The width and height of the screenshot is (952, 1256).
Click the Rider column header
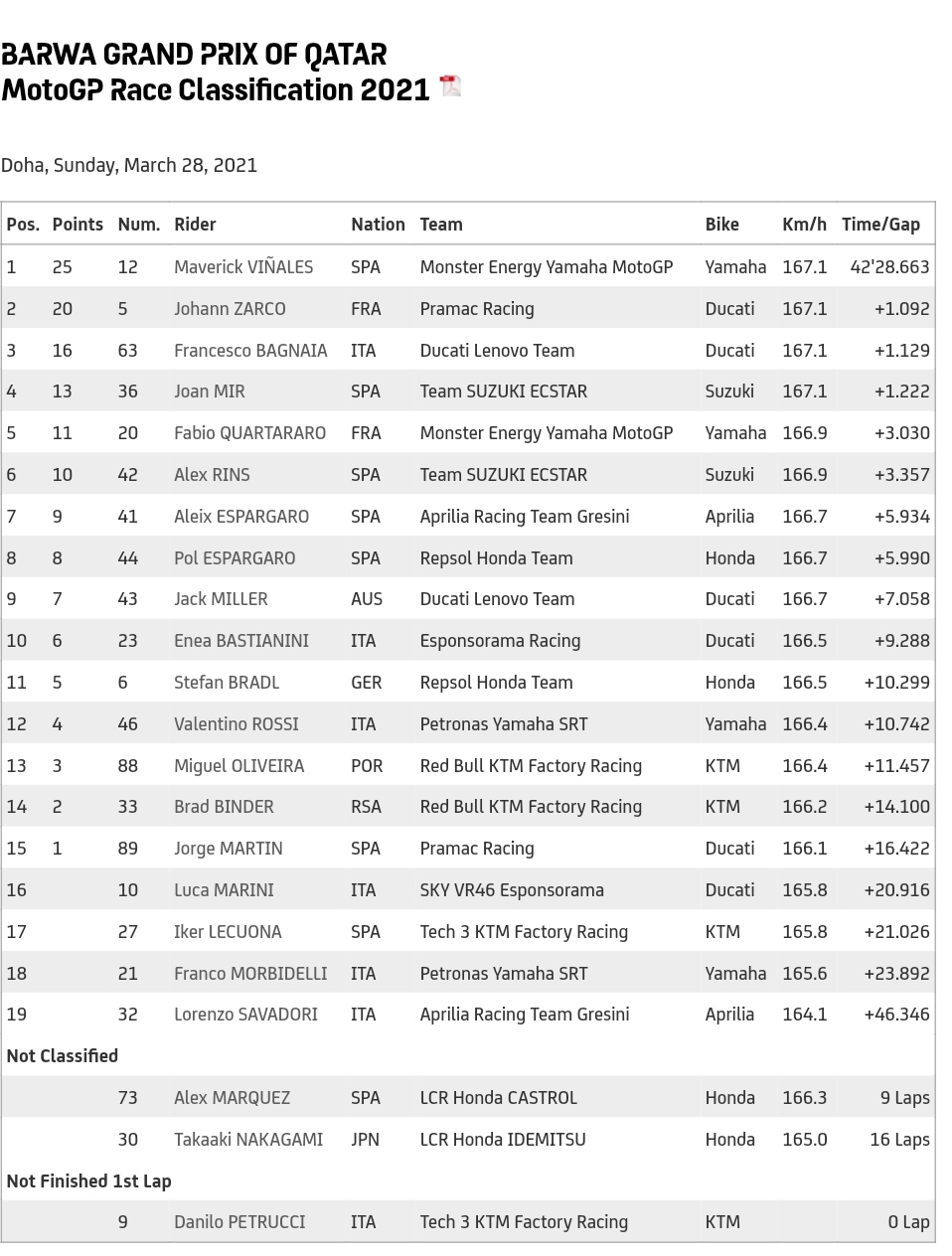tap(195, 225)
